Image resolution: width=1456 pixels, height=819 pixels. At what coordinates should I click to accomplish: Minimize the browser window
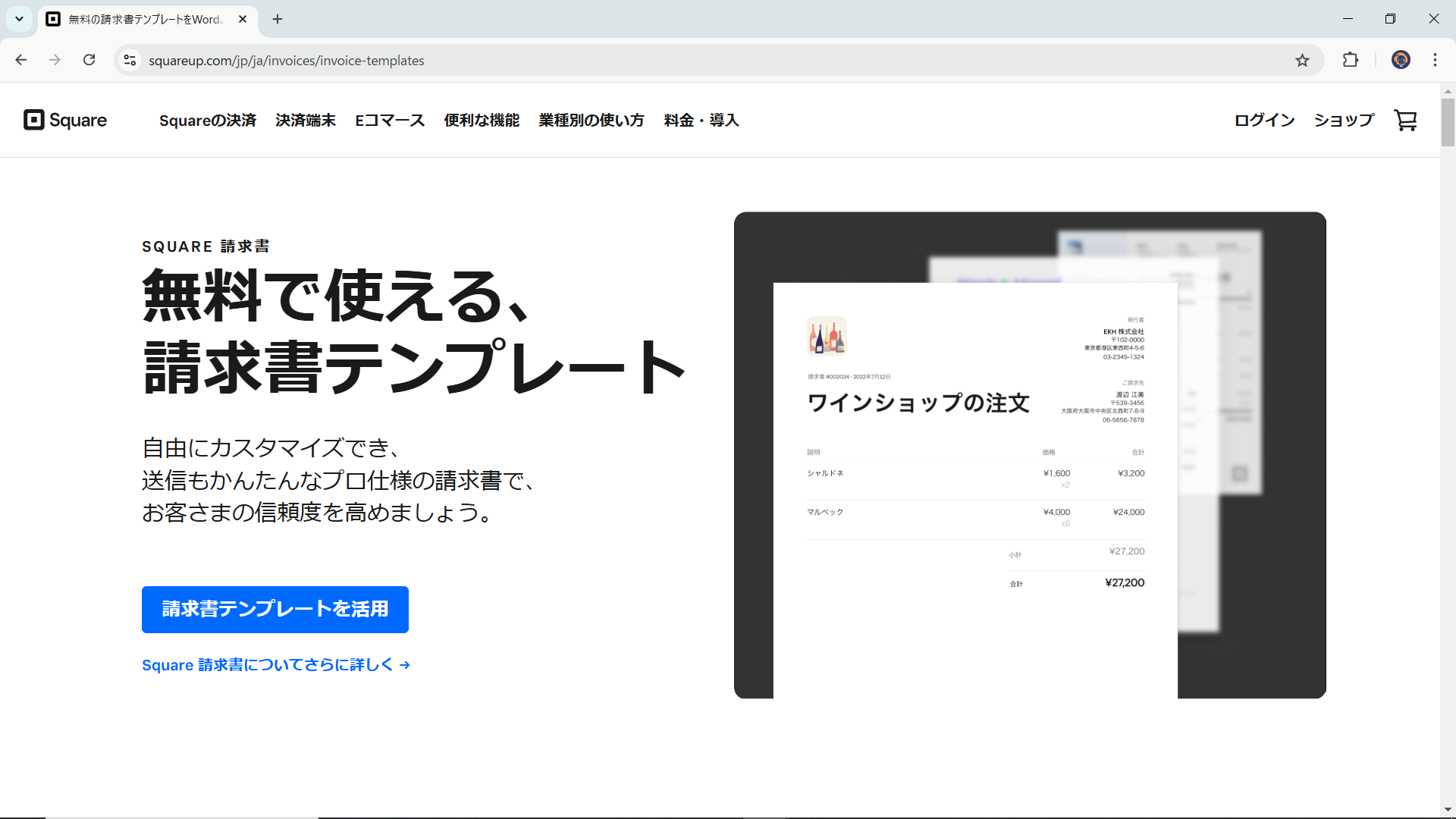[x=1348, y=19]
